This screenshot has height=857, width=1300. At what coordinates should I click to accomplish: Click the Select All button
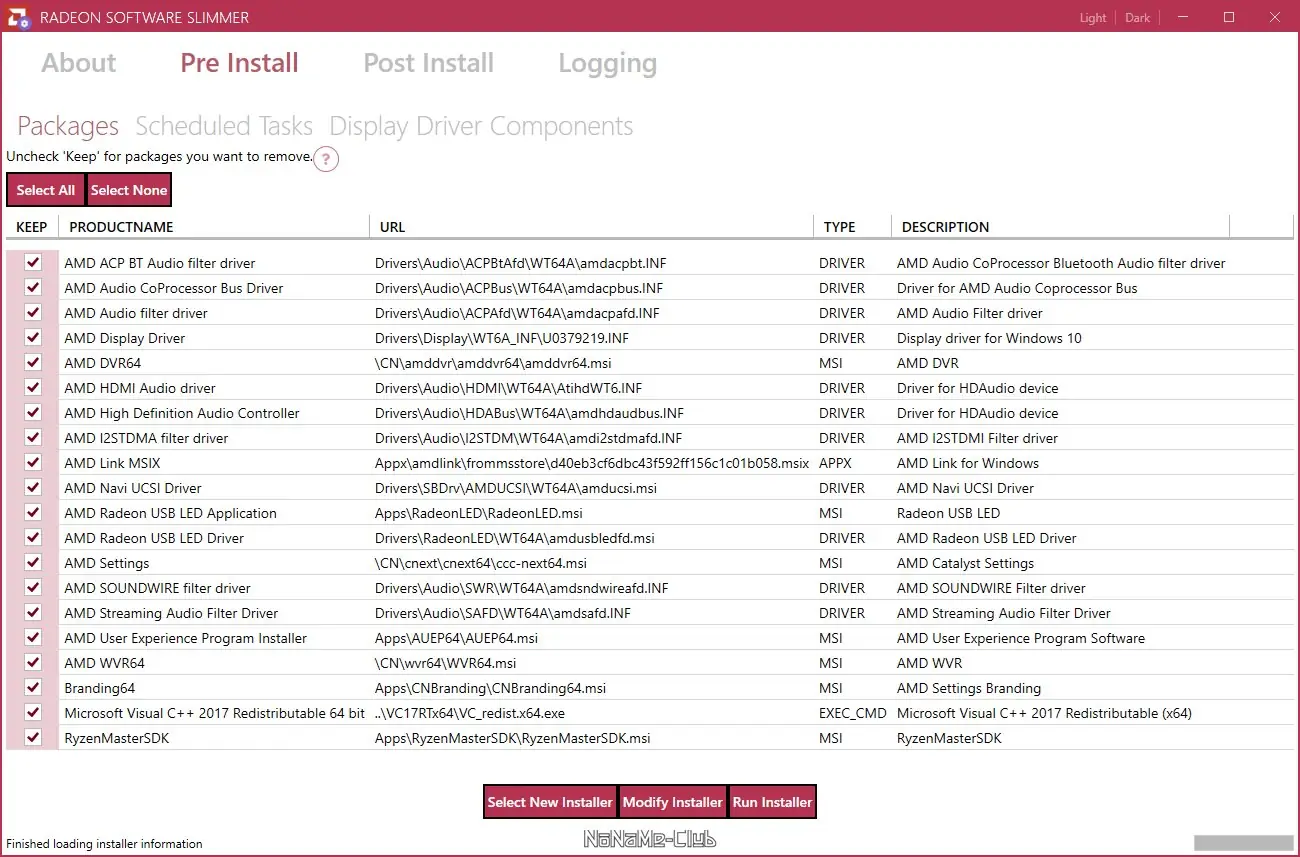(x=46, y=190)
